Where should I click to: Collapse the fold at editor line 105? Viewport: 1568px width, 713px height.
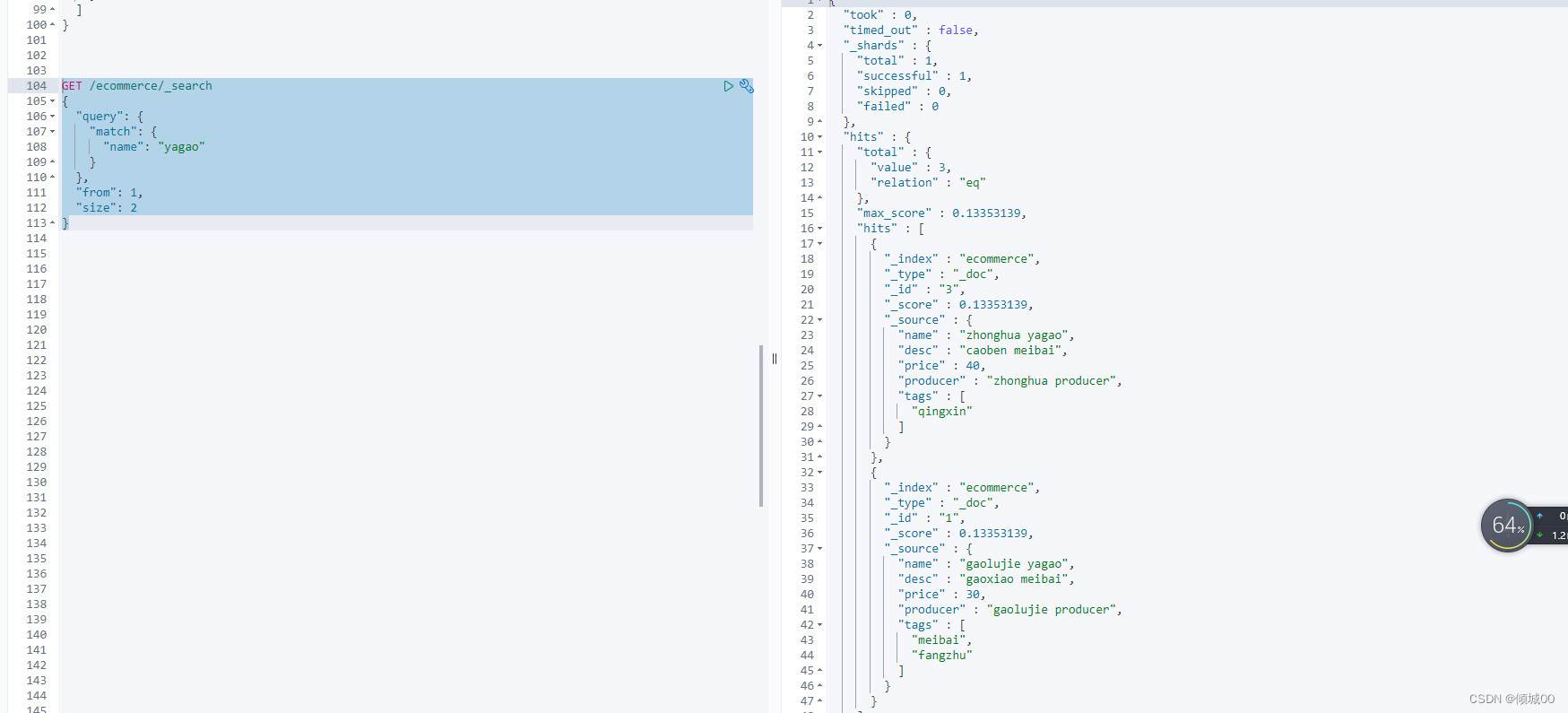[x=52, y=101]
